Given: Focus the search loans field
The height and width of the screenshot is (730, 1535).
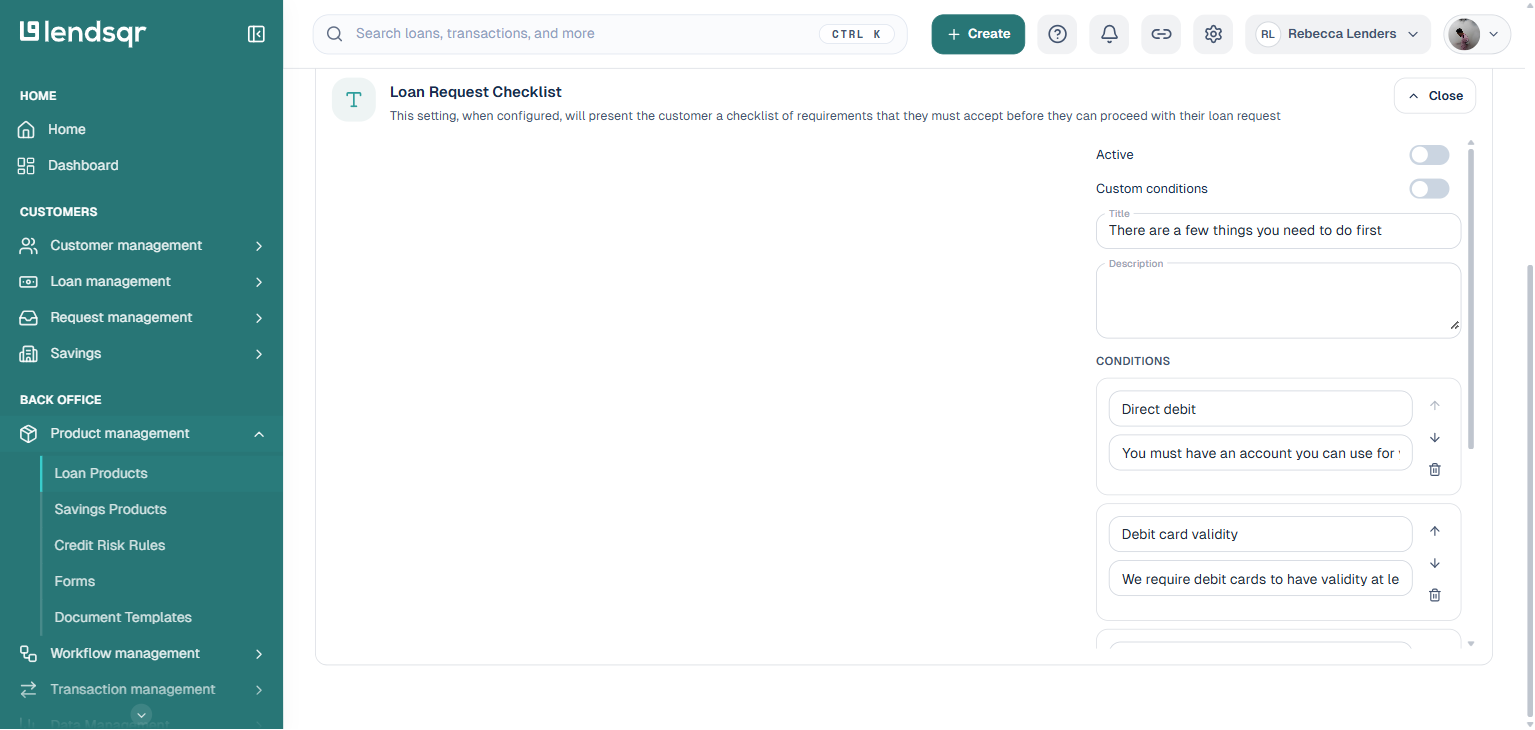Looking at the screenshot, I should point(610,34).
